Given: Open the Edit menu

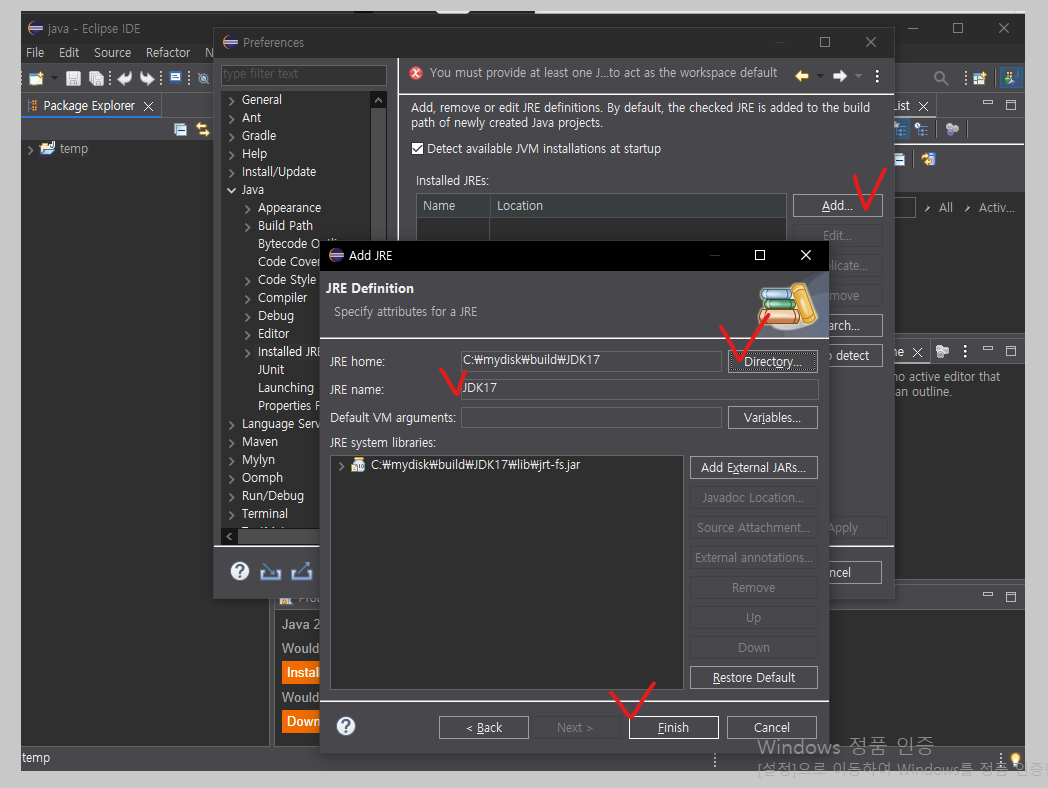Looking at the screenshot, I should [x=69, y=52].
